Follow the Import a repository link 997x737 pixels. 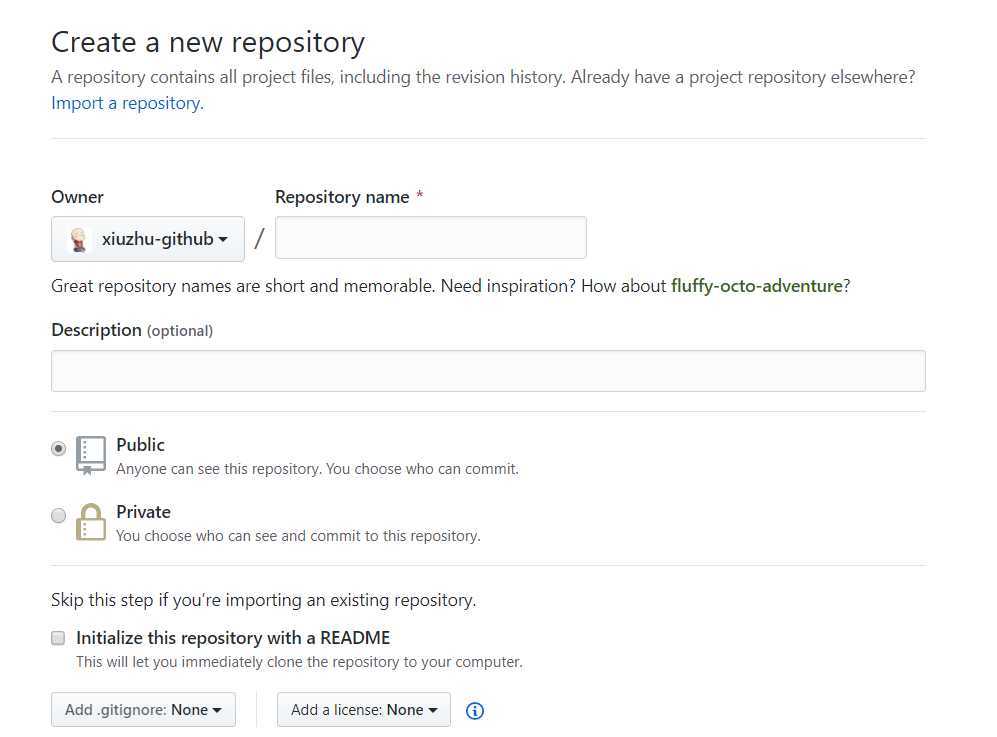pos(127,103)
